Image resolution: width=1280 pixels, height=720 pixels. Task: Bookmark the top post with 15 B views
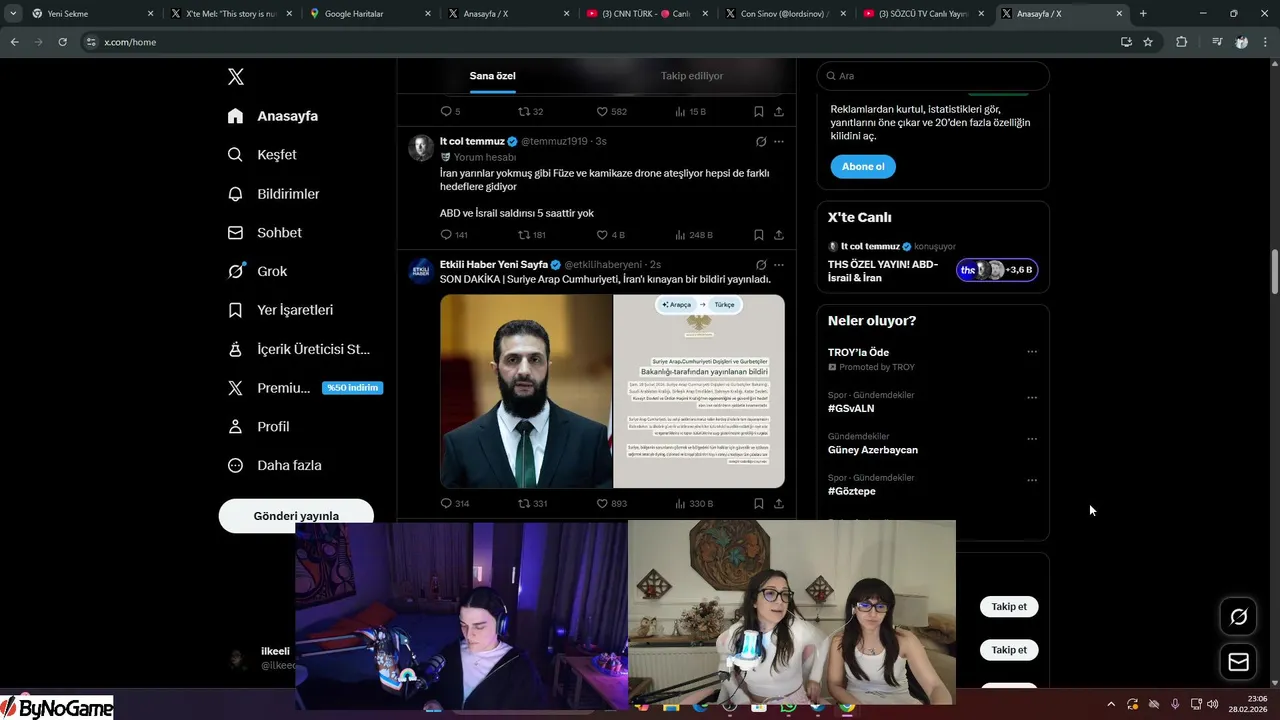(x=759, y=111)
